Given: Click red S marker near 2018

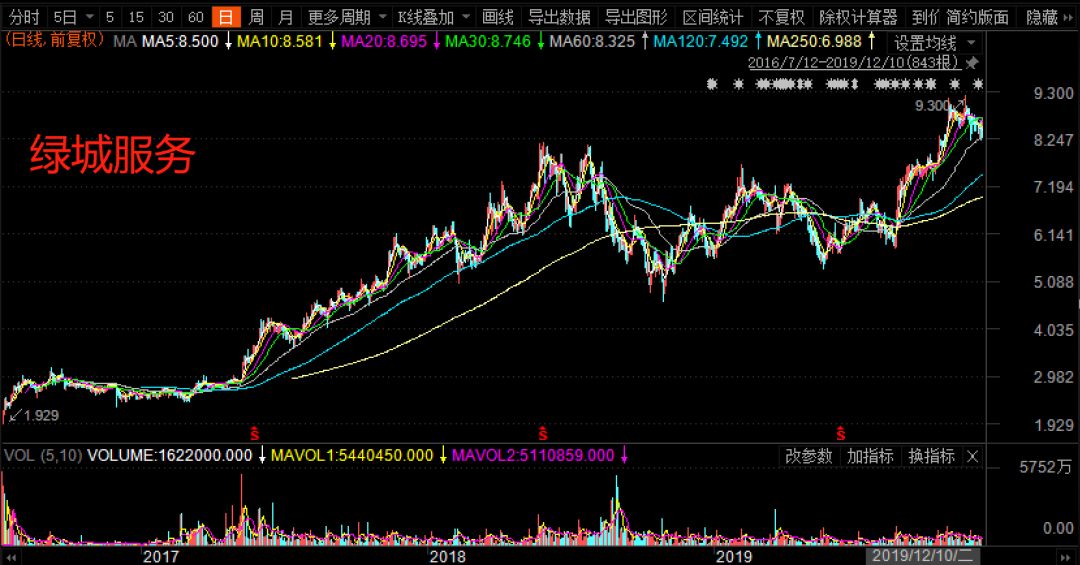Looking at the screenshot, I should pos(543,434).
